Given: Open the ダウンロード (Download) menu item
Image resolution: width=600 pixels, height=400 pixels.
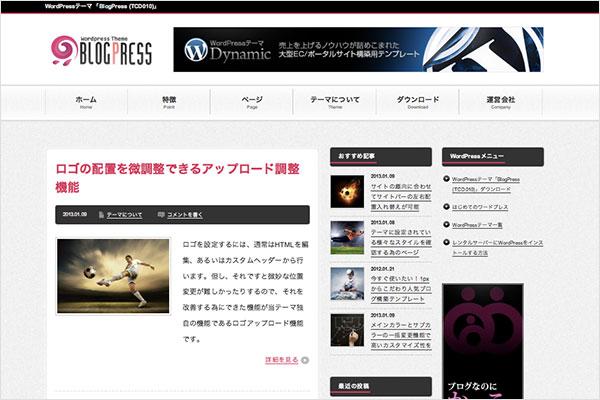Looking at the screenshot, I should tap(418, 103).
